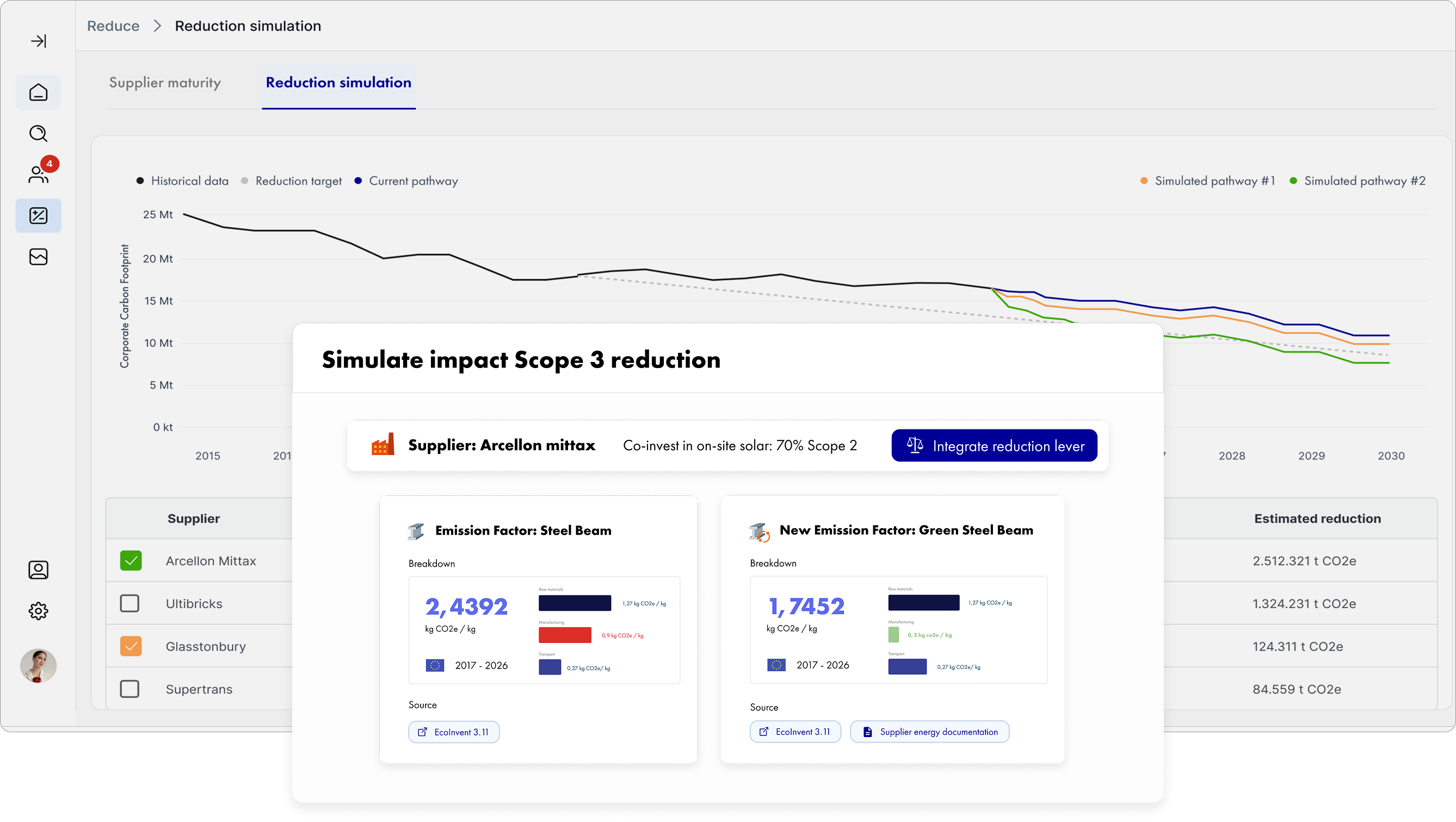Click the Reduce breadcrumb link
Viewport: 1456px width, 822px height.
pos(113,26)
